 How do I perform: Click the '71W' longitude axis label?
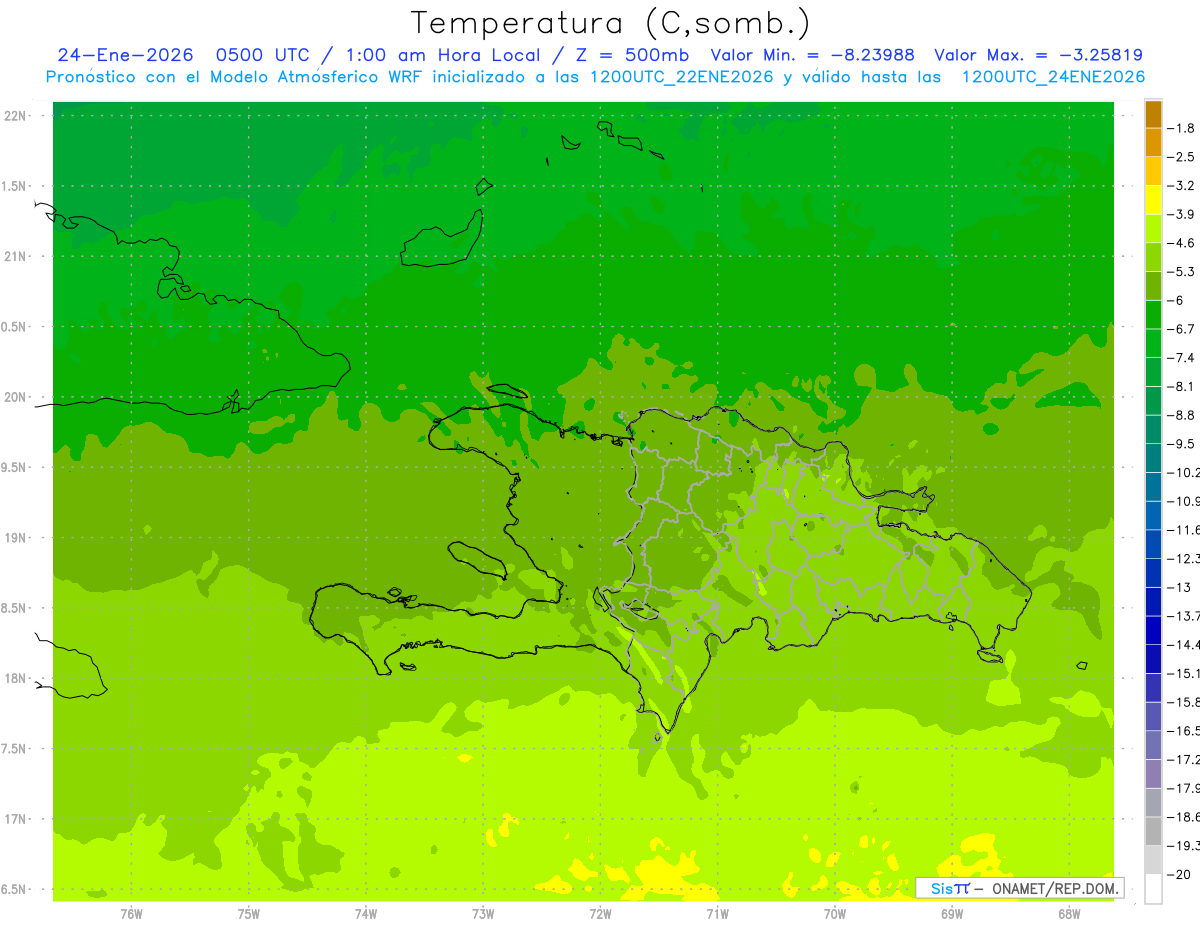[717, 914]
